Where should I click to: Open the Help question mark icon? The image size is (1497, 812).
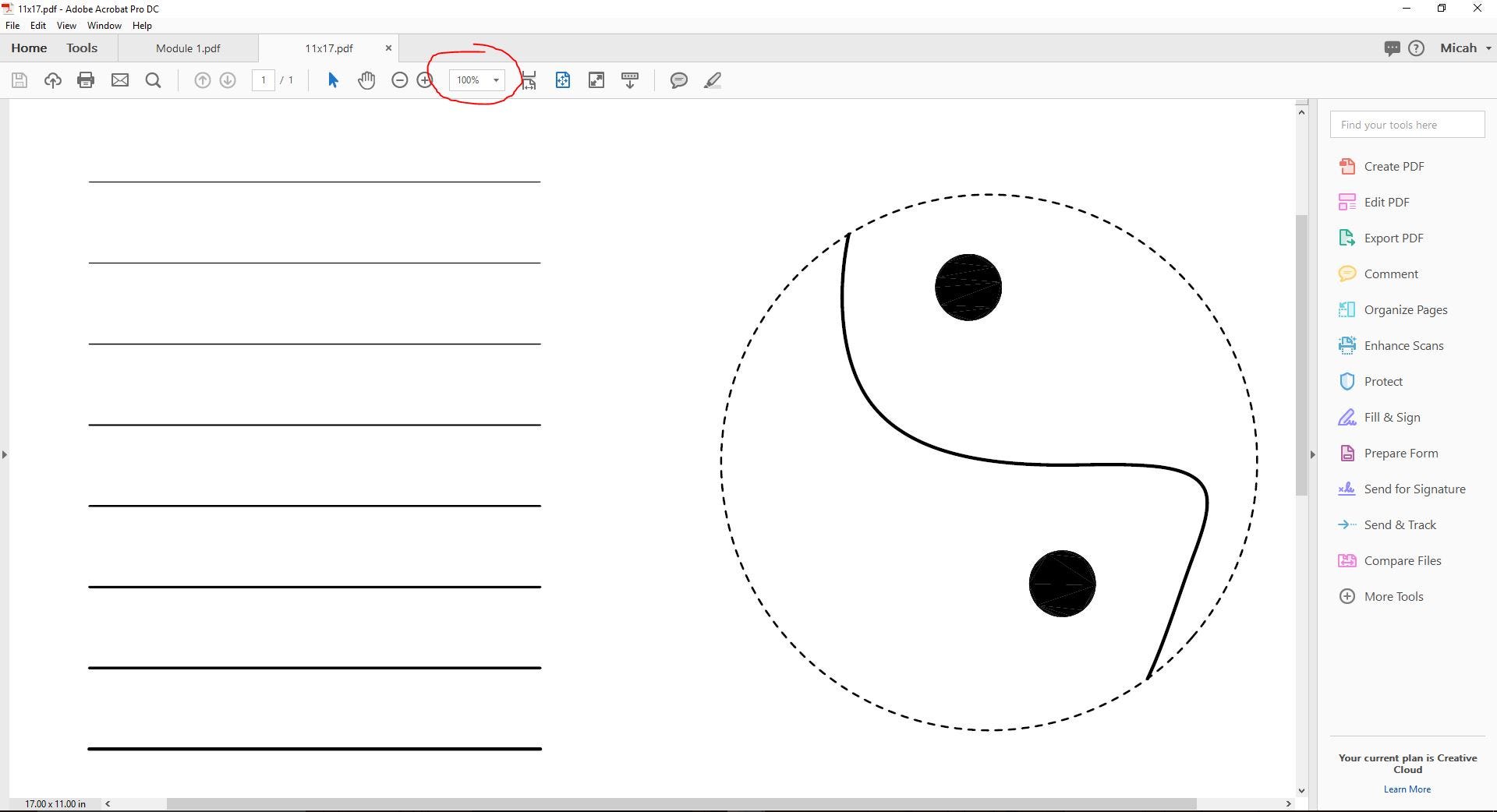tap(1417, 48)
